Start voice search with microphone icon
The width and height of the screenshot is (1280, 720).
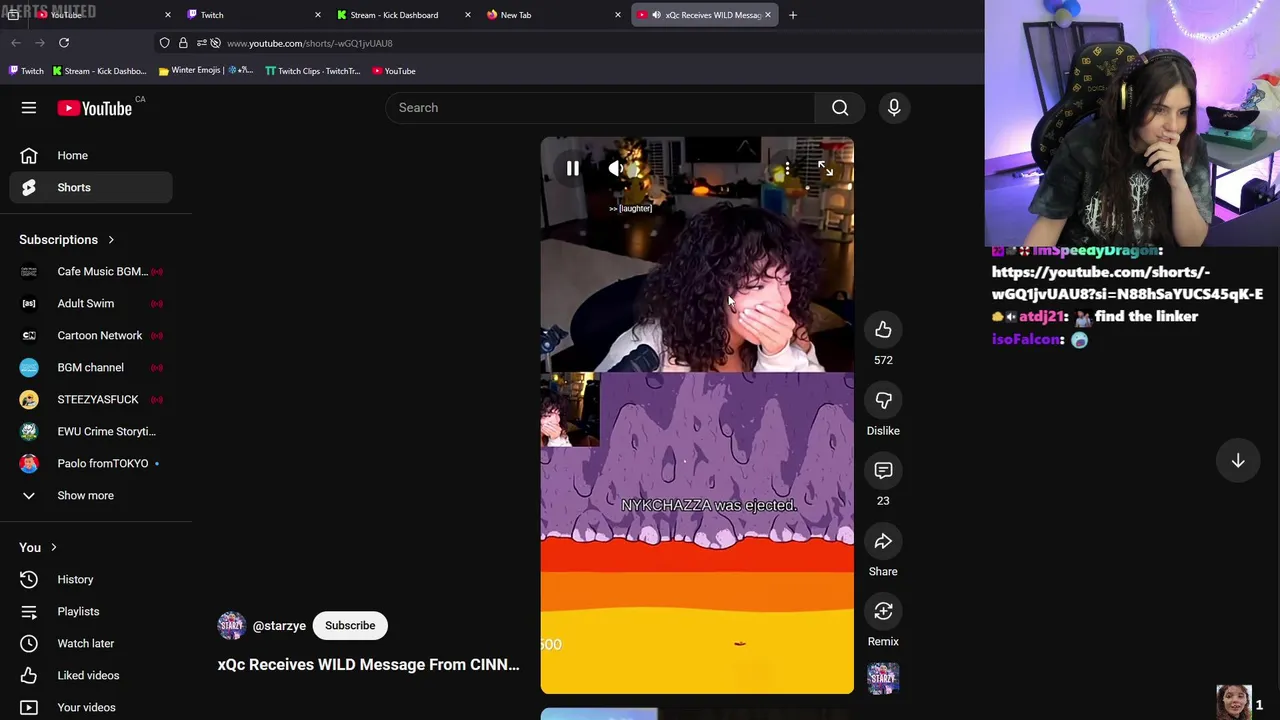pos(894,108)
